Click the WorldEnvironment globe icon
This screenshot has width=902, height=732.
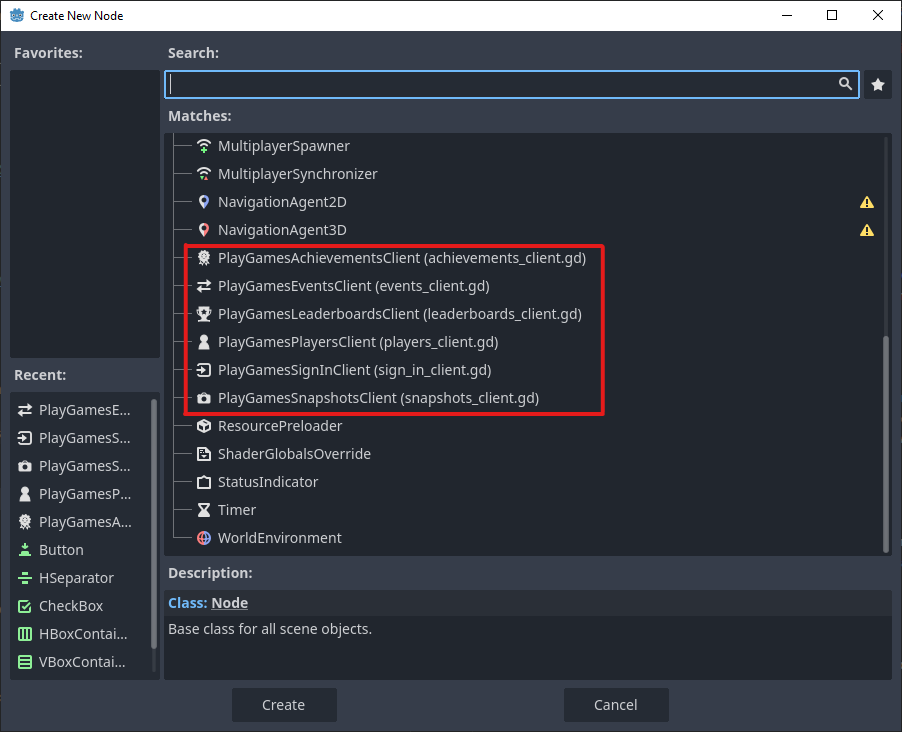click(204, 538)
